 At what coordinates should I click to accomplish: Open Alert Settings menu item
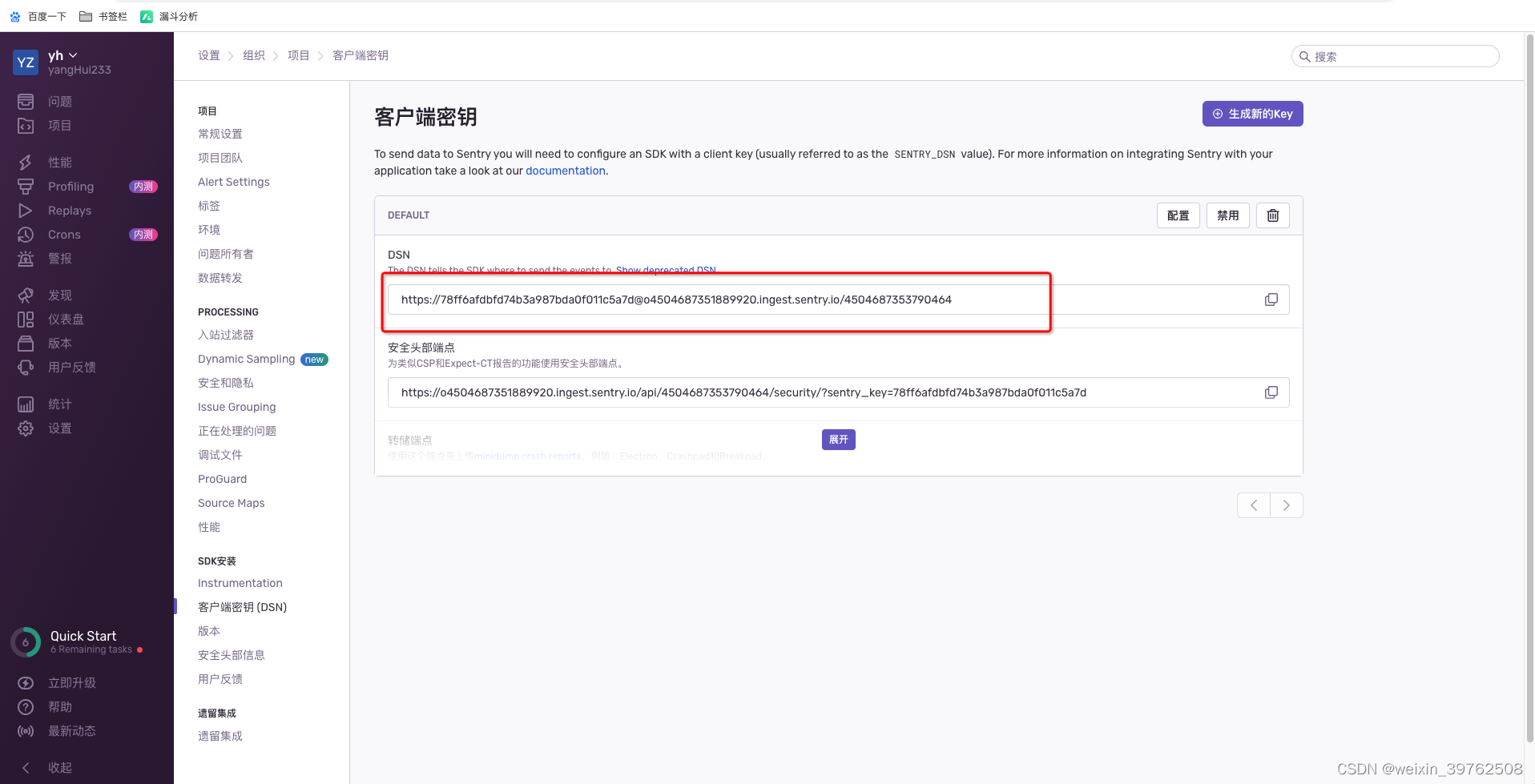tap(234, 182)
